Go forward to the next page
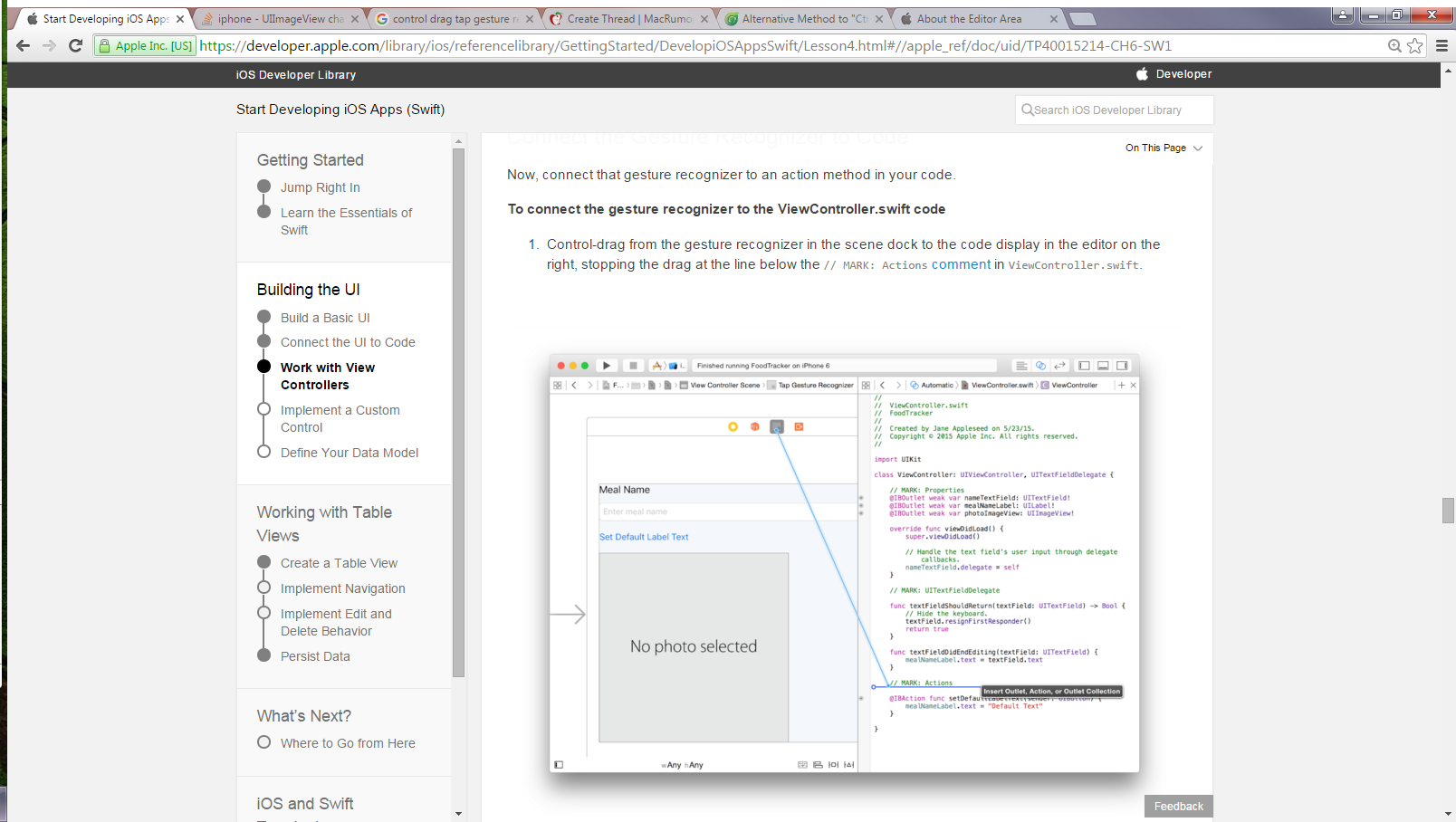 click(x=50, y=45)
